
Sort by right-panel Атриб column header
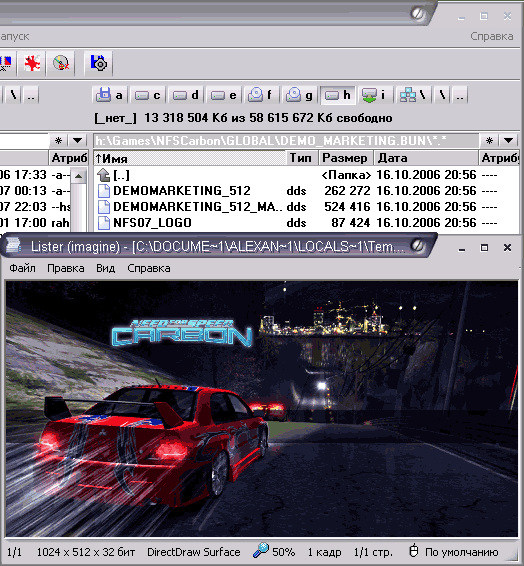499,158
